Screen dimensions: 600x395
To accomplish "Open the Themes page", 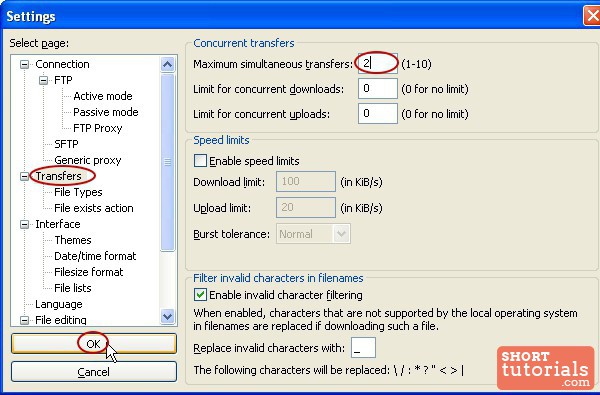I will pos(73,240).
